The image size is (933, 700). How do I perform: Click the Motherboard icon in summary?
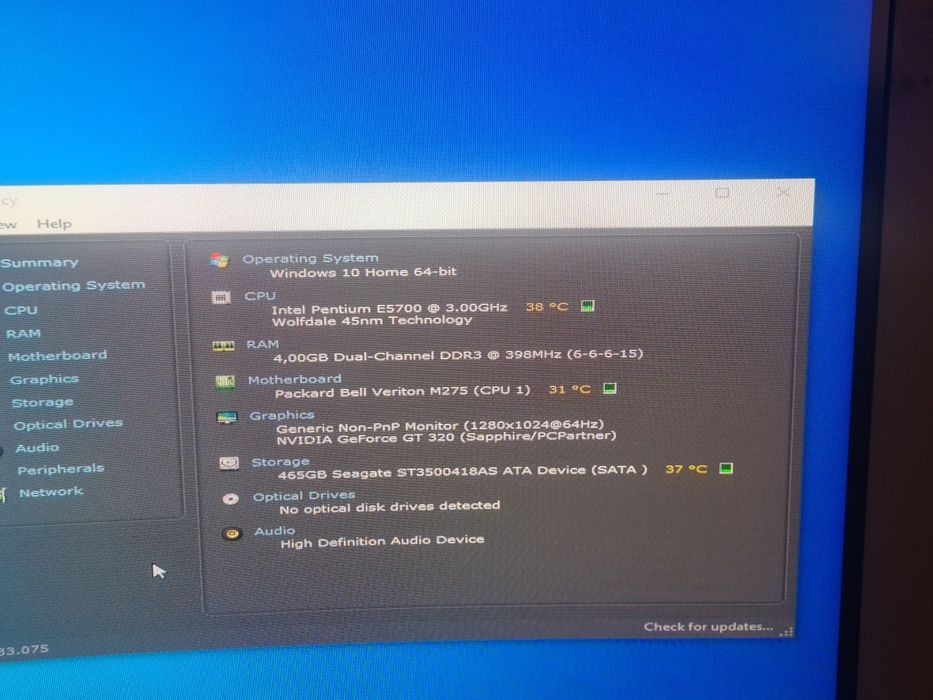pos(225,382)
